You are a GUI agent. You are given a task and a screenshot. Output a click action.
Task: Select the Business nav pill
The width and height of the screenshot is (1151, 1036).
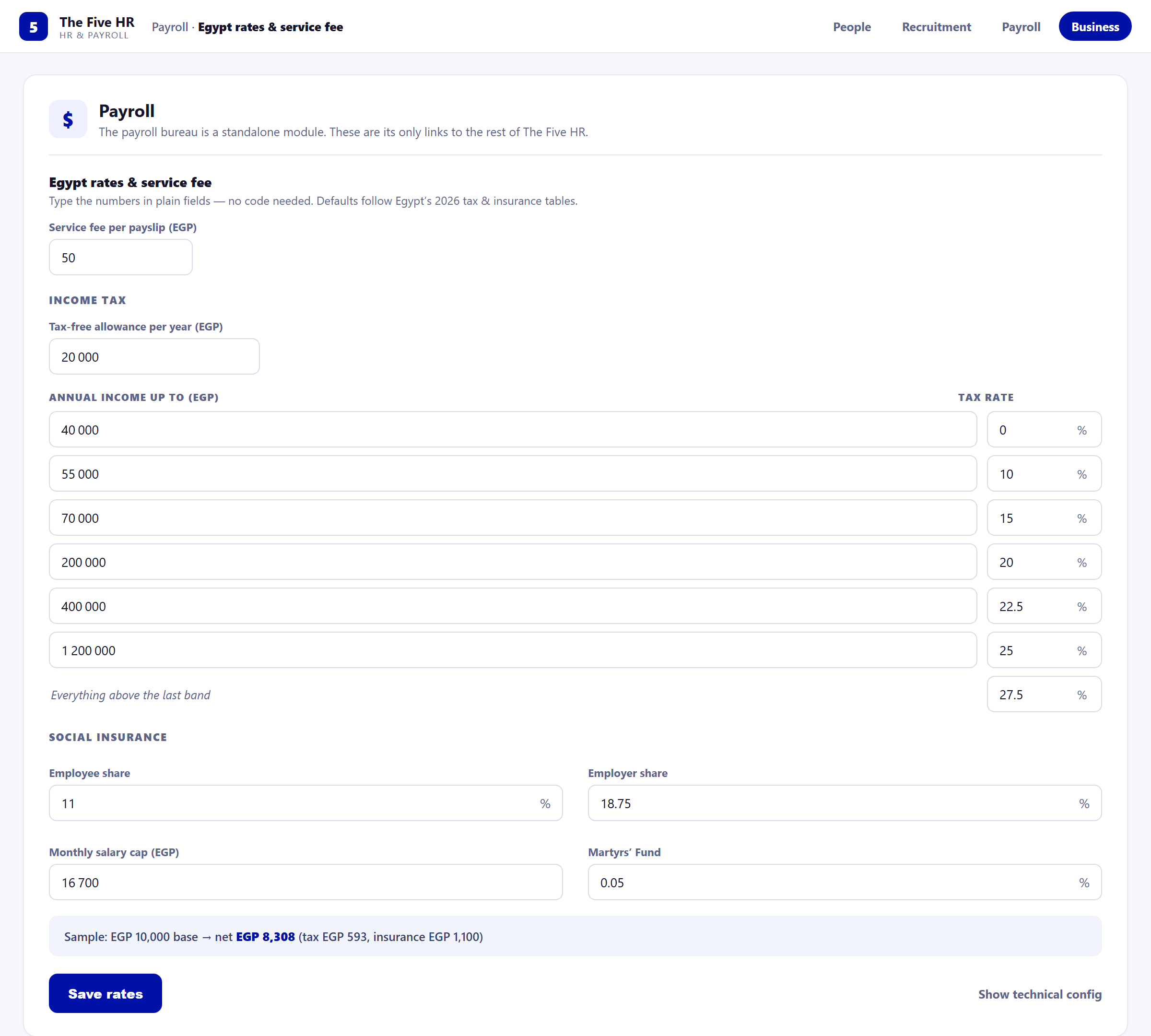coord(1094,27)
